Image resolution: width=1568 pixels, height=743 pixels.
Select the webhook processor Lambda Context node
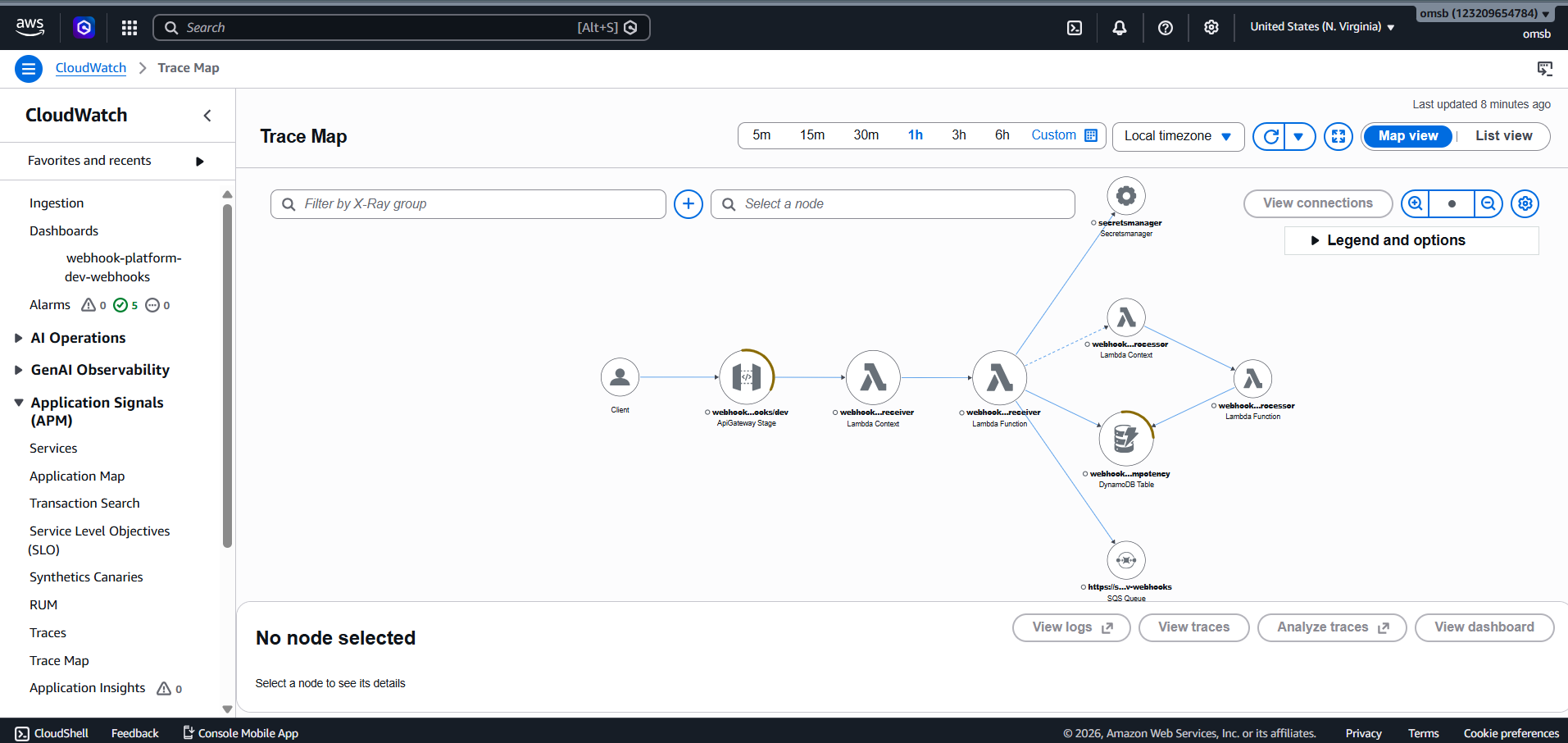1126,317
